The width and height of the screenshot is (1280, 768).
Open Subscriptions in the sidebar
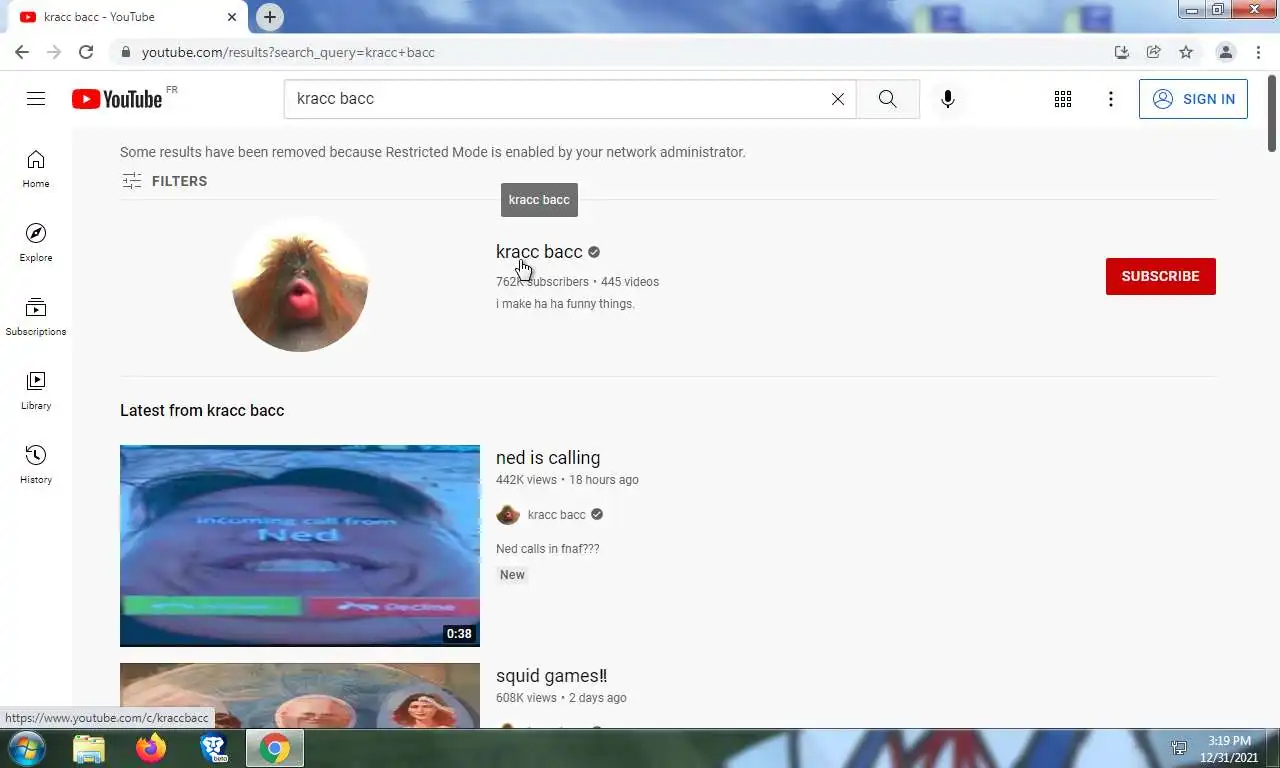(36, 317)
